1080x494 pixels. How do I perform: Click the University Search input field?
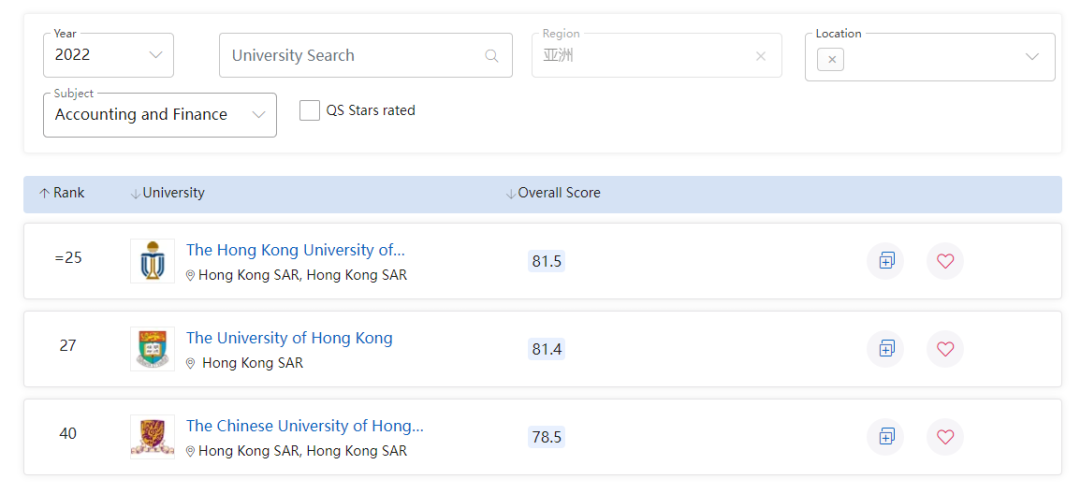coord(366,55)
